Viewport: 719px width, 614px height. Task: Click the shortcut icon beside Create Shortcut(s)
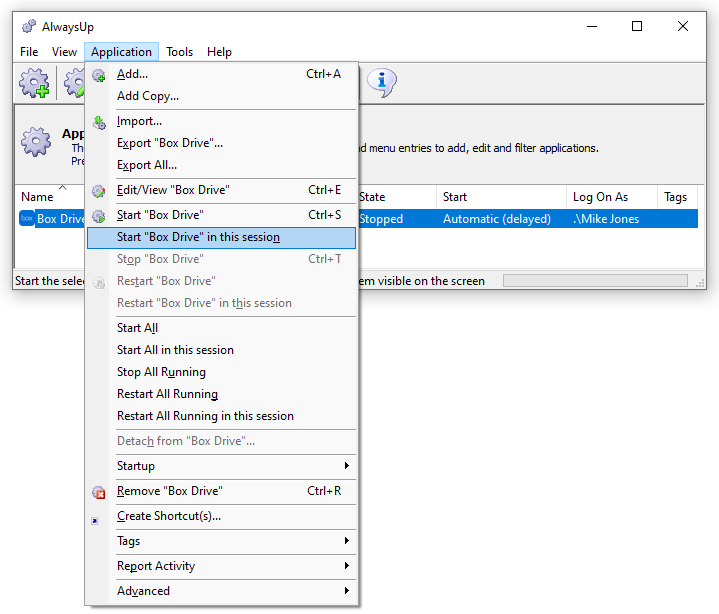point(95,521)
